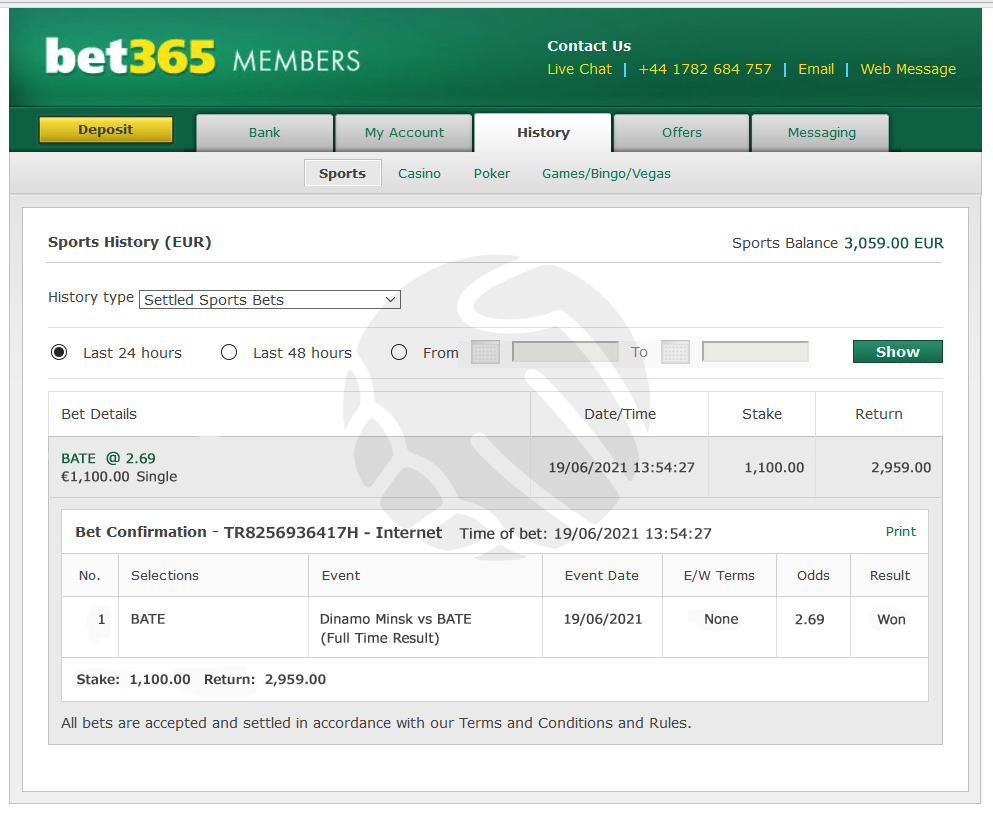Image resolution: width=993 pixels, height=815 pixels.
Task: Open the My Account tab
Action: point(404,132)
